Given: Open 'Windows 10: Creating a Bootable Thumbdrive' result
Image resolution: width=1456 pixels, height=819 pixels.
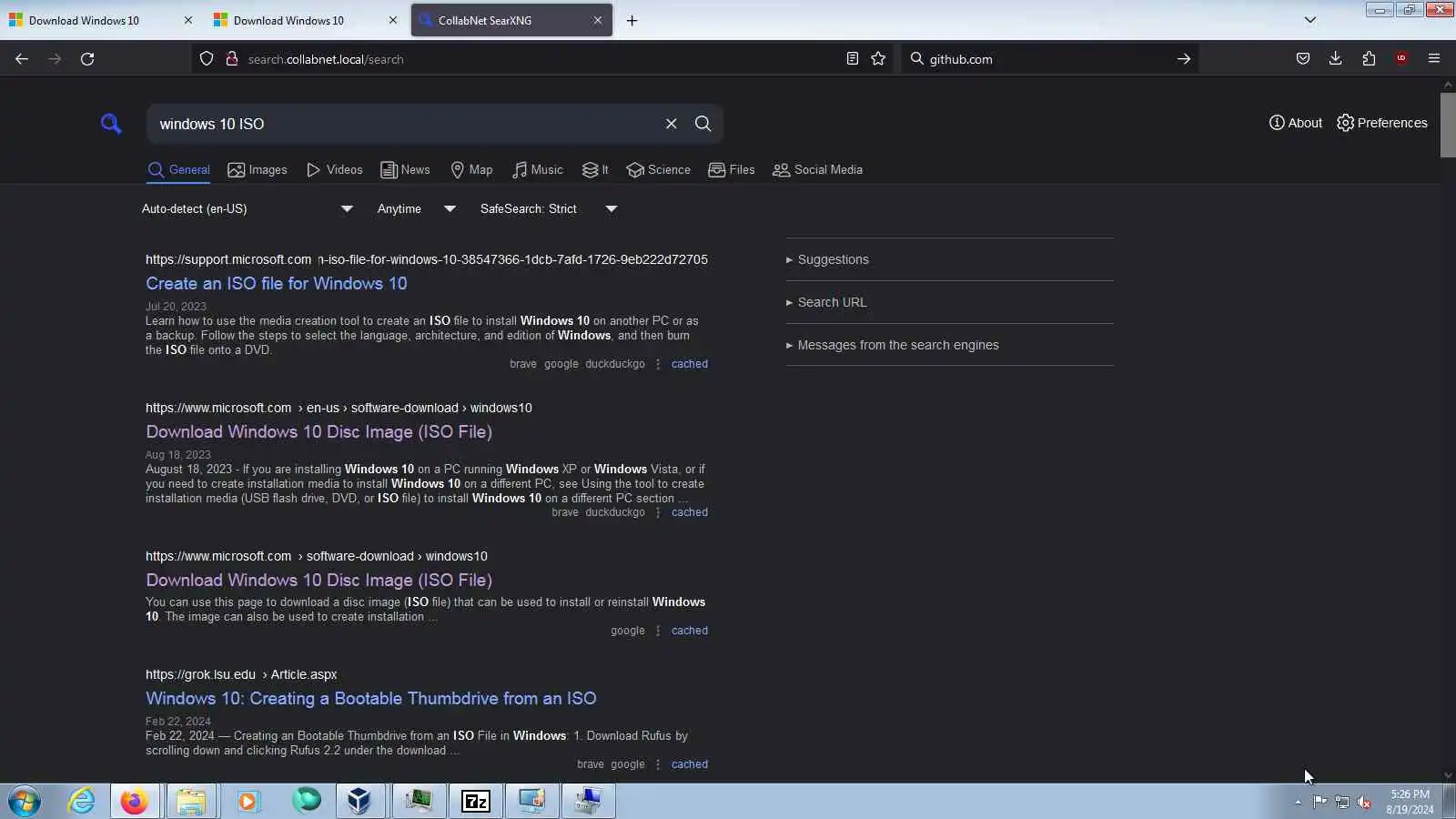Looking at the screenshot, I should (371, 699).
